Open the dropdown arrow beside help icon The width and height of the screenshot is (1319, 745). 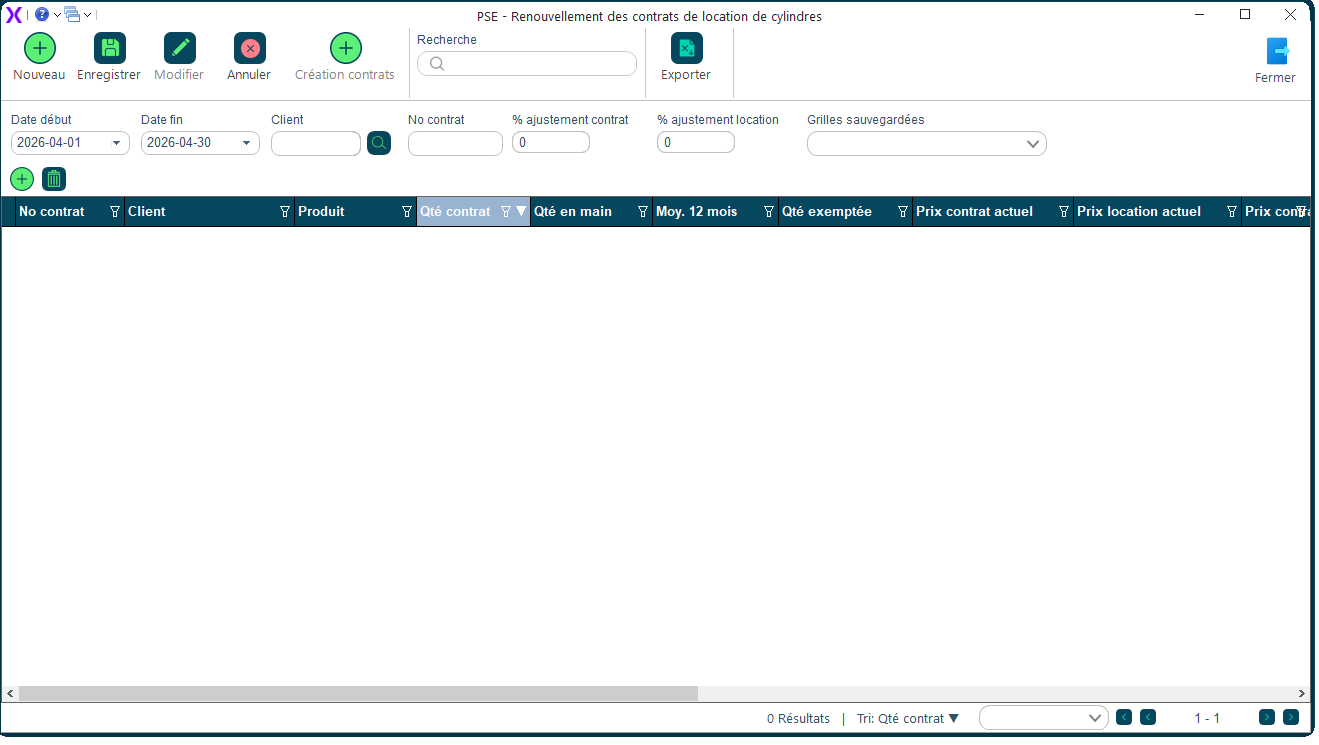tap(57, 14)
